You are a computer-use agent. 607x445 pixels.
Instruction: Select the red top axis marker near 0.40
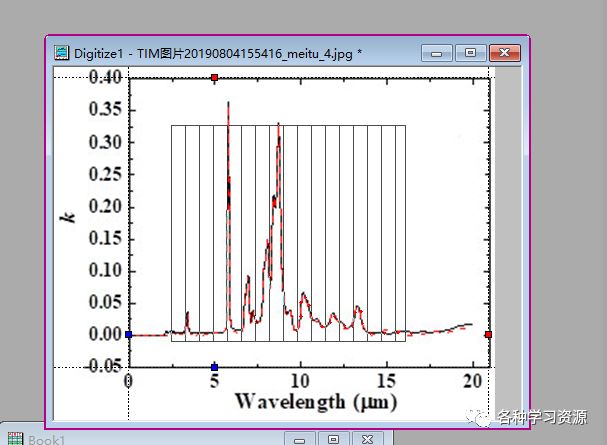click(x=214, y=78)
